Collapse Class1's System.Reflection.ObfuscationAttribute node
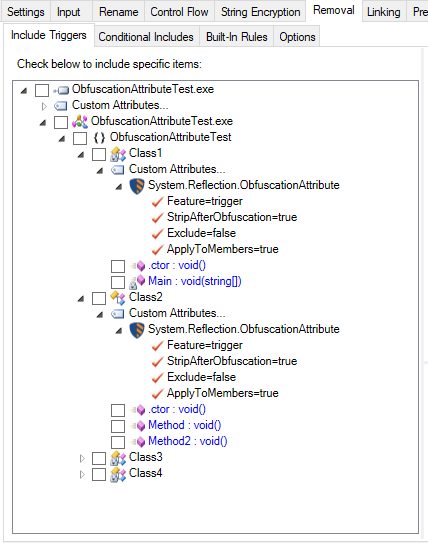The image size is (428, 543). click(119, 186)
